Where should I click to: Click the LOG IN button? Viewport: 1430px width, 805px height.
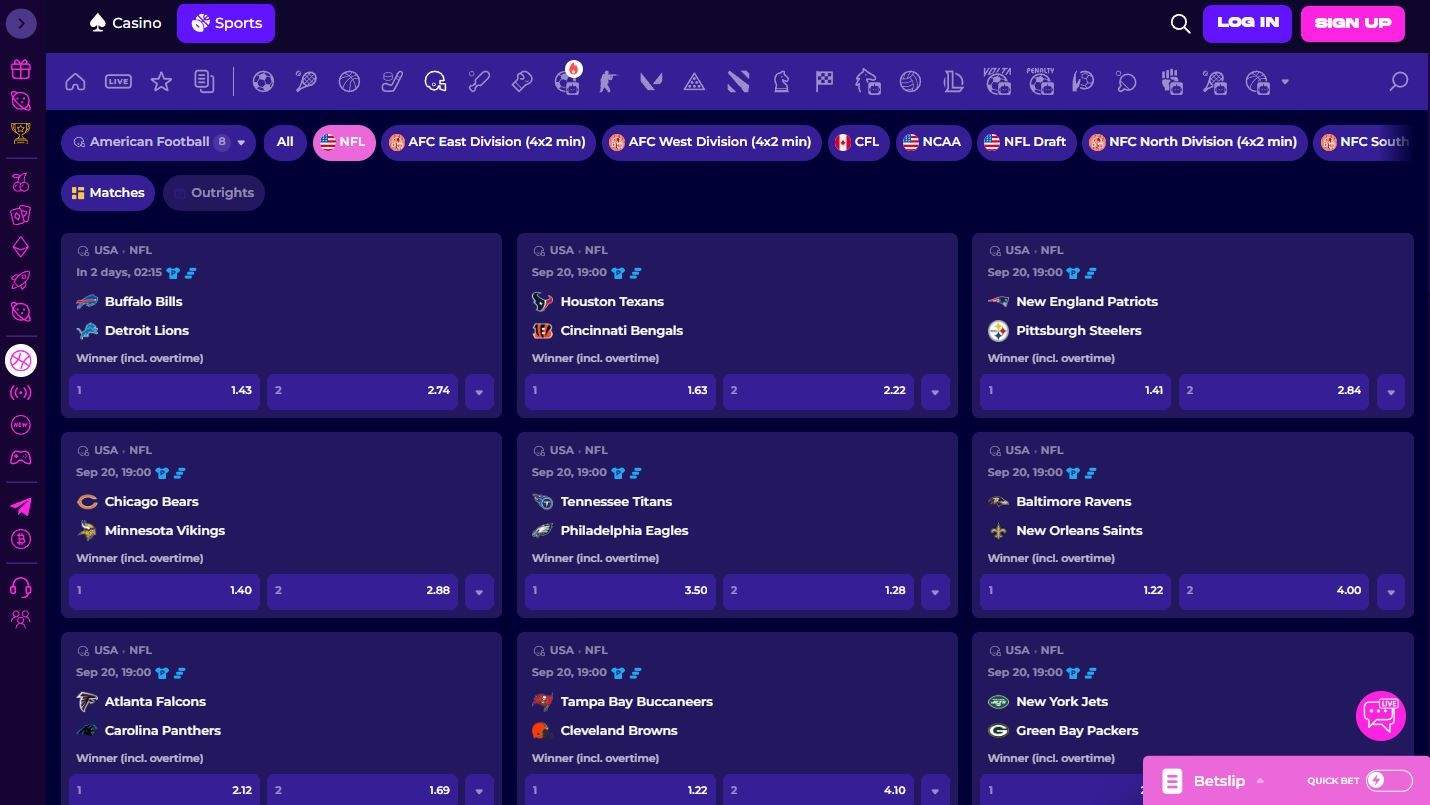1248,23
